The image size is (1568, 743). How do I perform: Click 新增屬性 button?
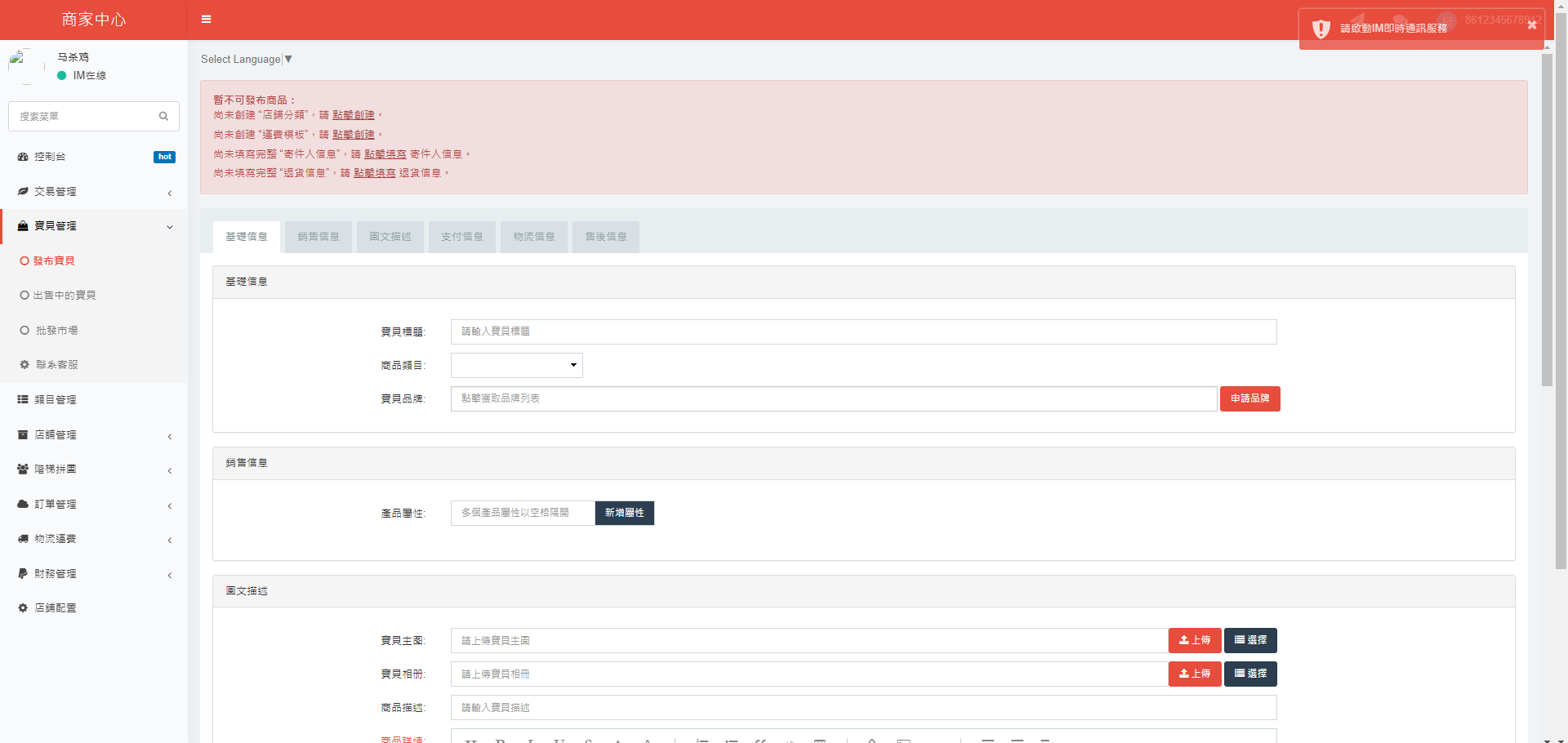point(624,514)
